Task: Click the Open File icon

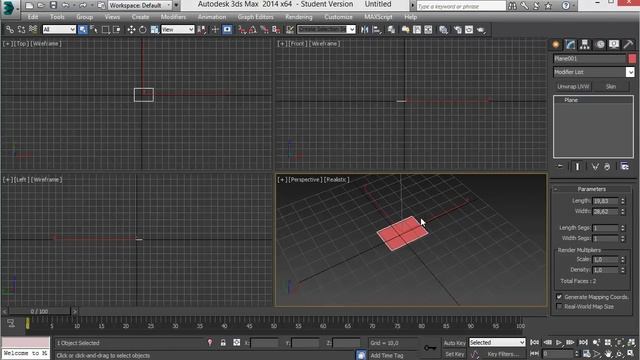Action: (x=41, y=5)
